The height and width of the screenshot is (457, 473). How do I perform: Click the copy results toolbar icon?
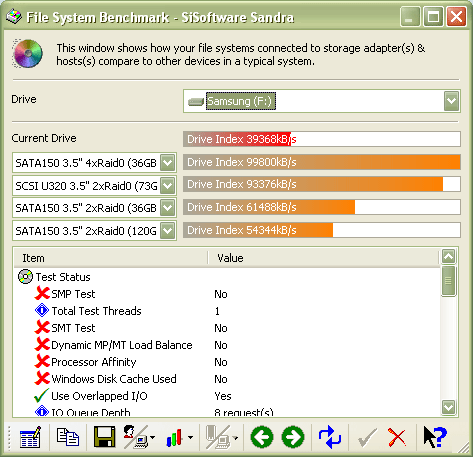68,437
